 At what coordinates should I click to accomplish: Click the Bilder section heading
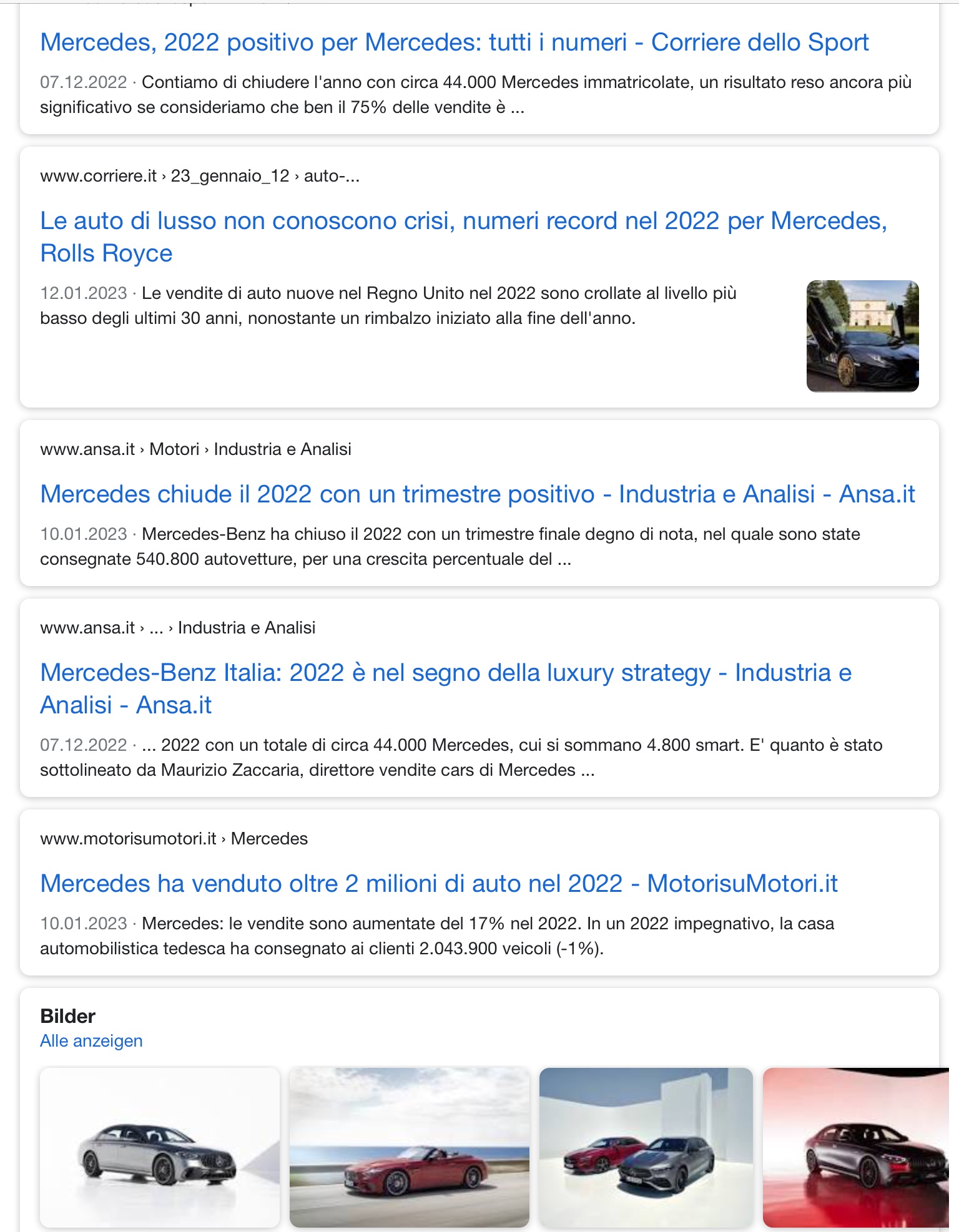point(67,1016)
